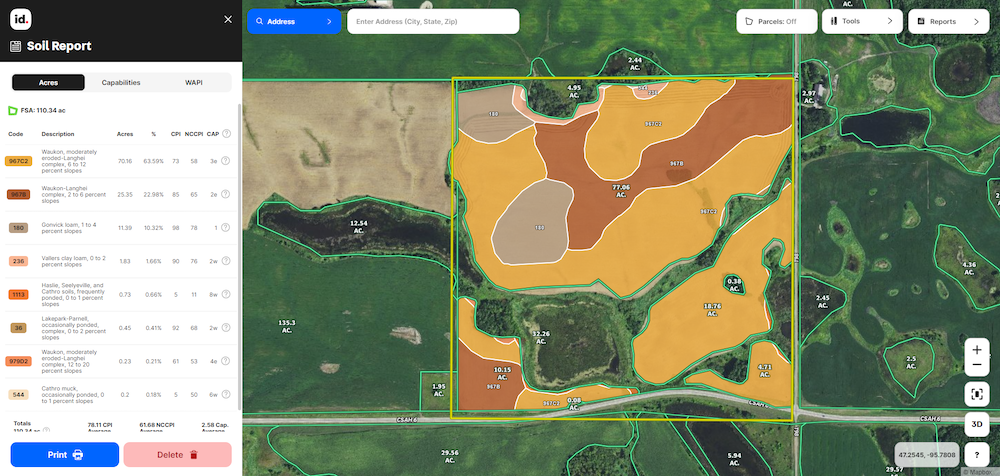1000x476 pixels.
Task: Zoom out on the map
Action: [976, 367]
